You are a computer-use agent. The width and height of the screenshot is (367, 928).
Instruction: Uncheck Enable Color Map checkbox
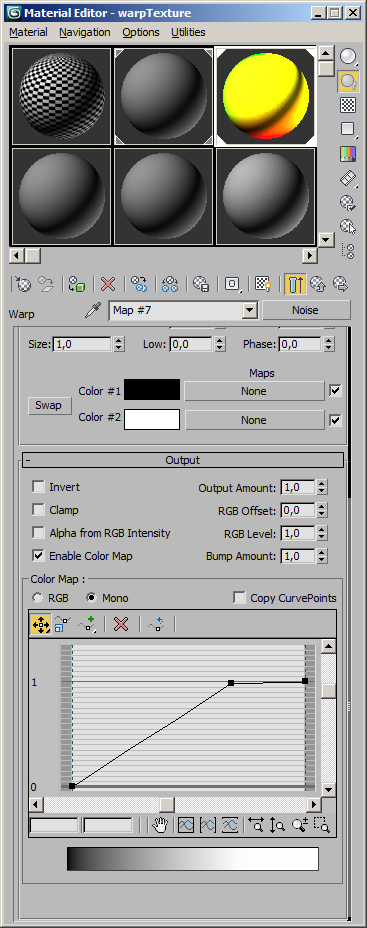38,556
